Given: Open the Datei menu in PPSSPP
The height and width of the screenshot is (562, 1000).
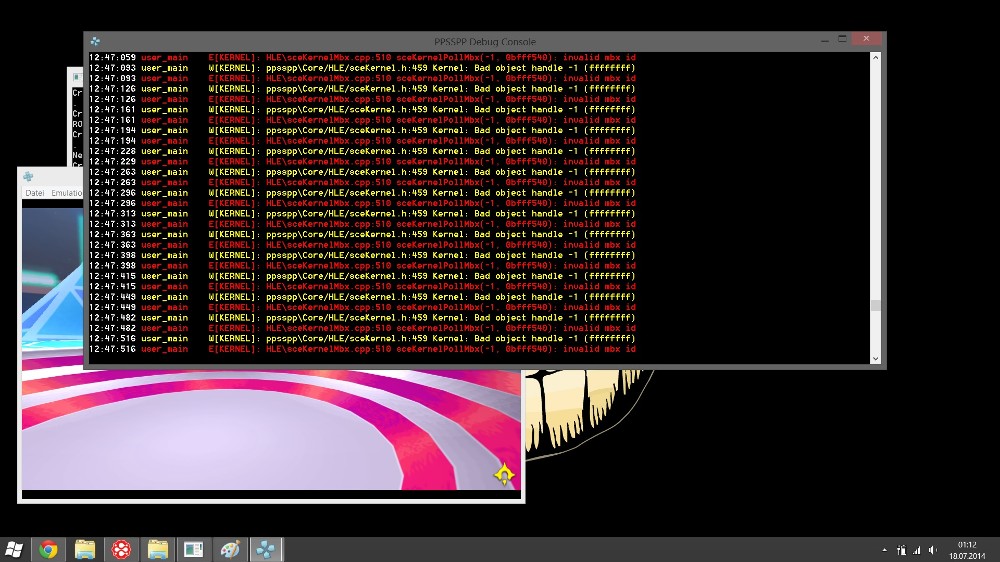Looking at the screenshot, I should [35, 193].
